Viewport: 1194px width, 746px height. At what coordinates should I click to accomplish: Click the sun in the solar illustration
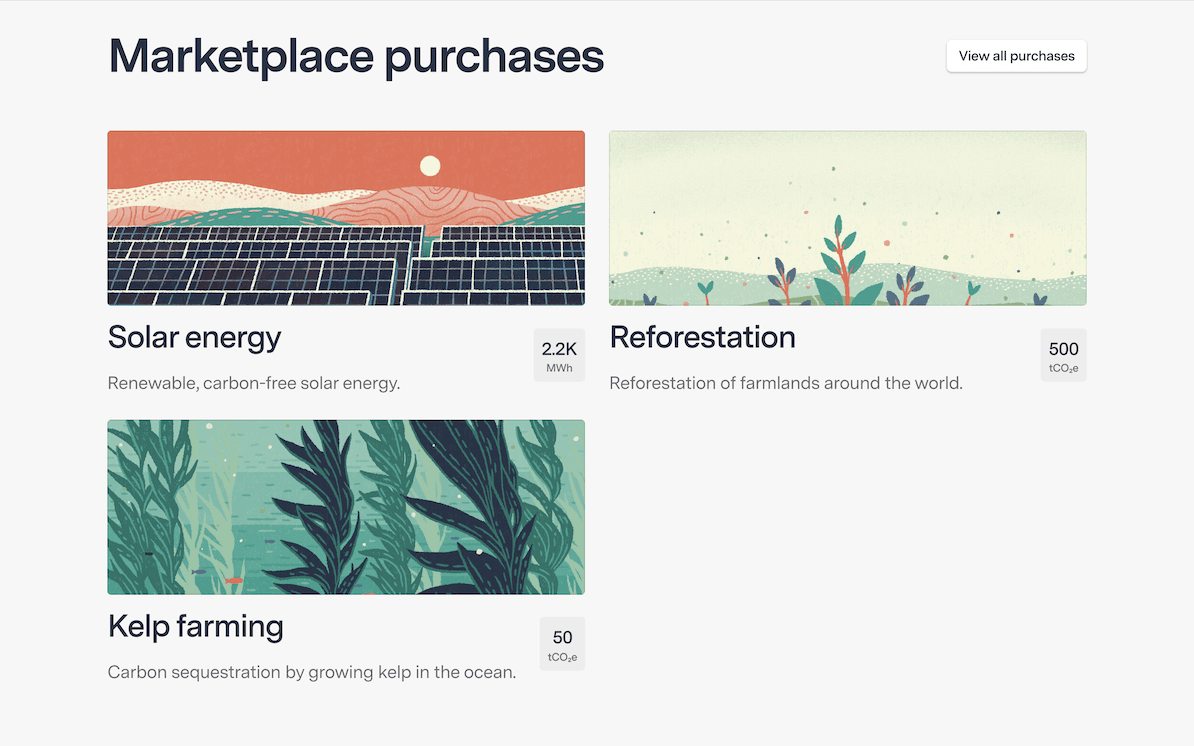[430, 166]
